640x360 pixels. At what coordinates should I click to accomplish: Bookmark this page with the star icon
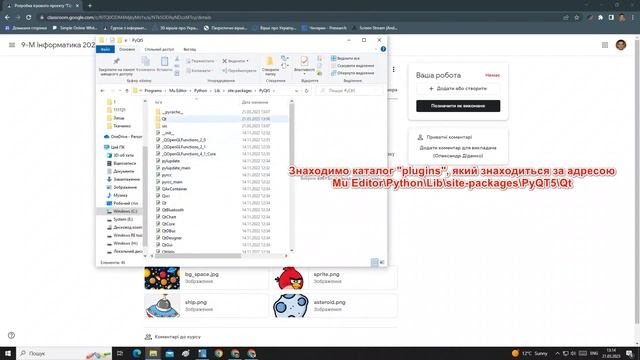point(576,18)
